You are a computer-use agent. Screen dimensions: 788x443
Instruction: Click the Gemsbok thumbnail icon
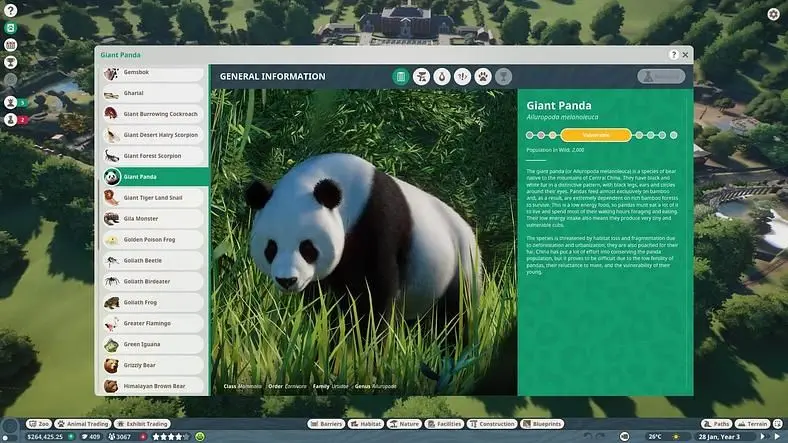[x=111, y=73]
